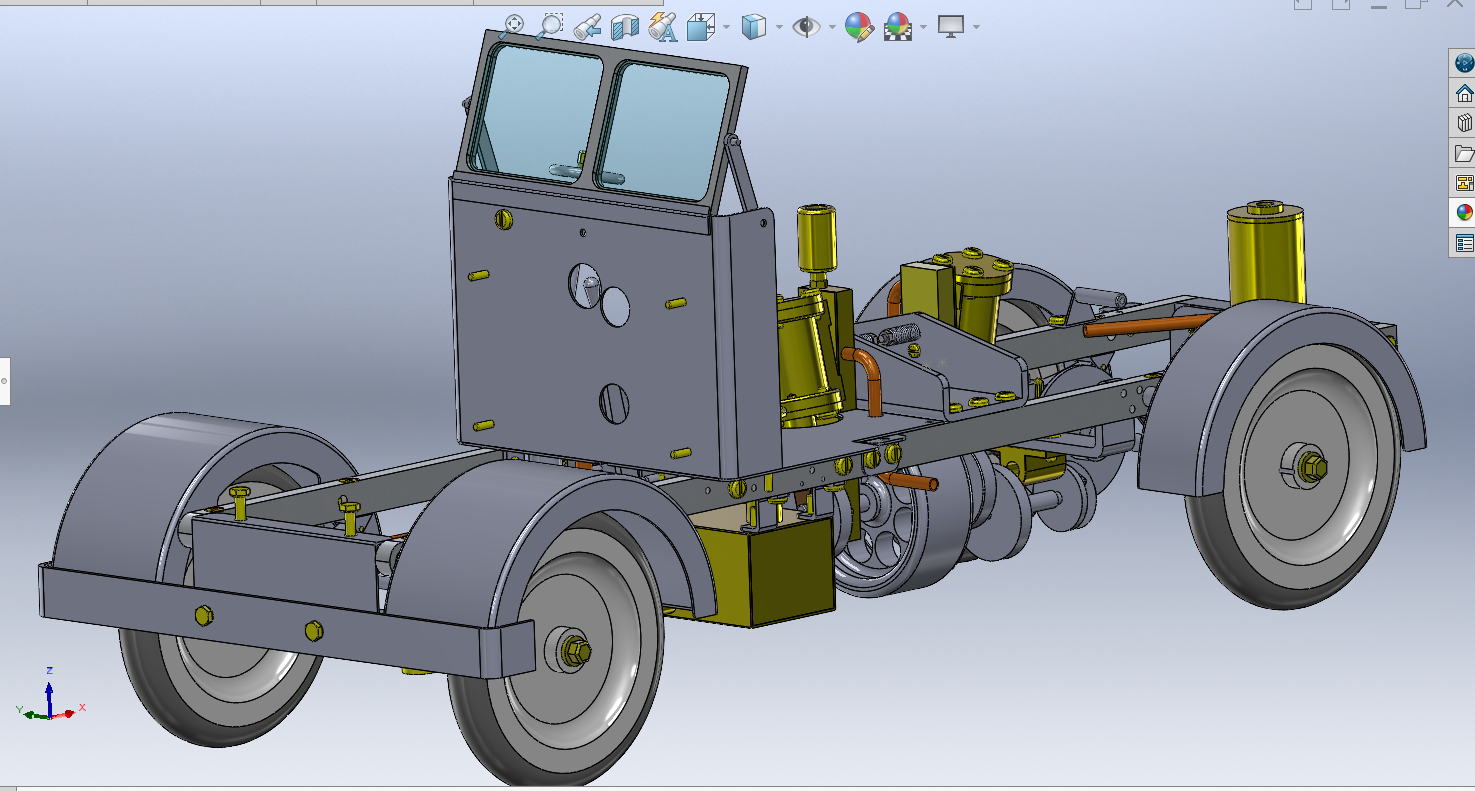This screenshot has height=791, width=1475.
Task: Open the Design Library task pane tab
Action: pos(1464,123)
